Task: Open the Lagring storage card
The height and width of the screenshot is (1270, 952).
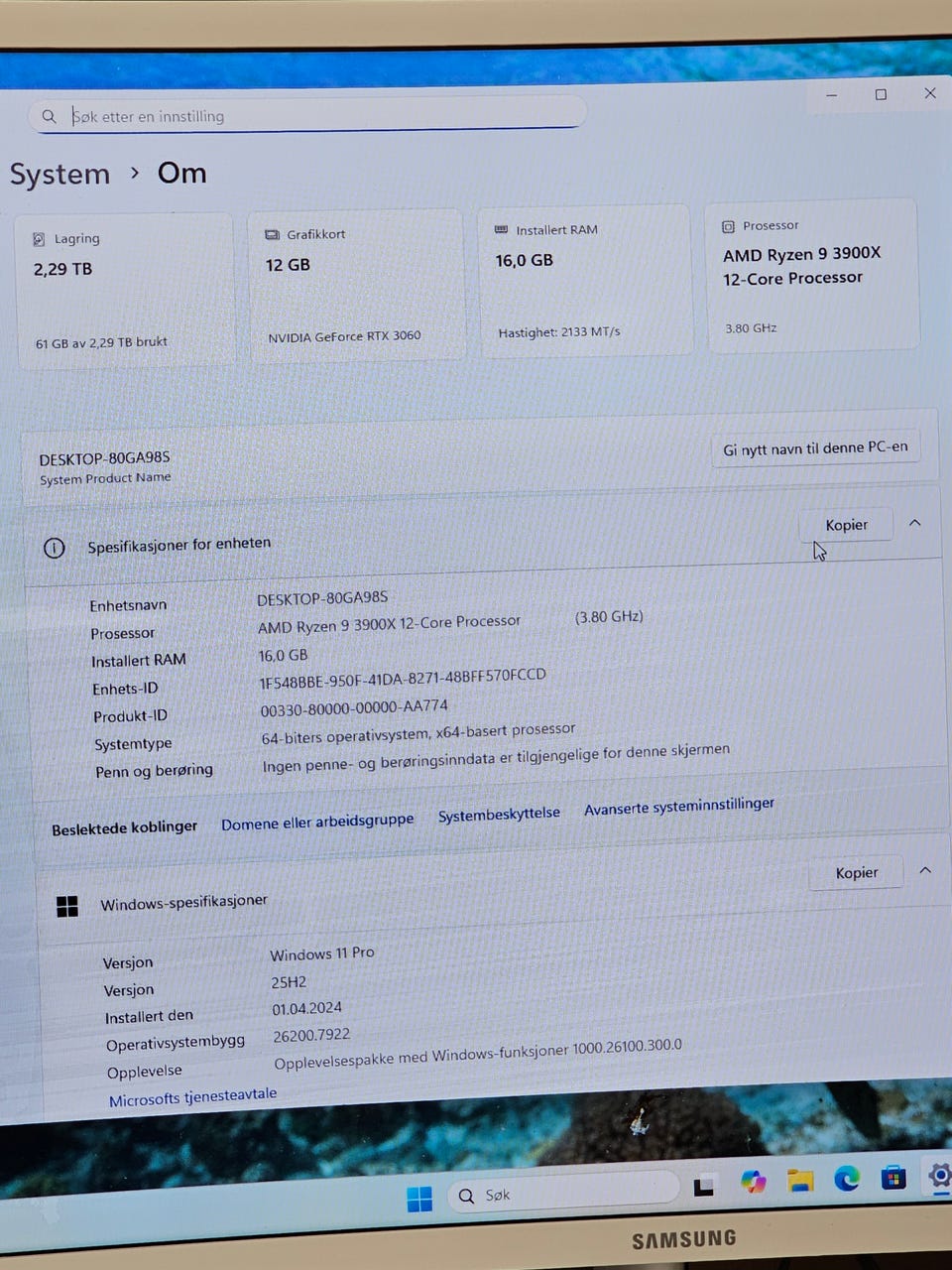Action: [125, 291]
